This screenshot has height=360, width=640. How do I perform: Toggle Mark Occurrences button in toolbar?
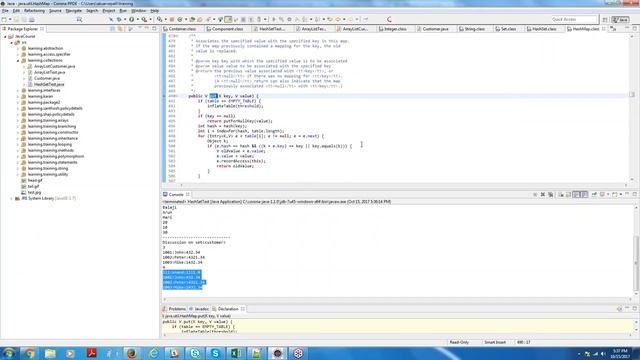pos(228,19)
